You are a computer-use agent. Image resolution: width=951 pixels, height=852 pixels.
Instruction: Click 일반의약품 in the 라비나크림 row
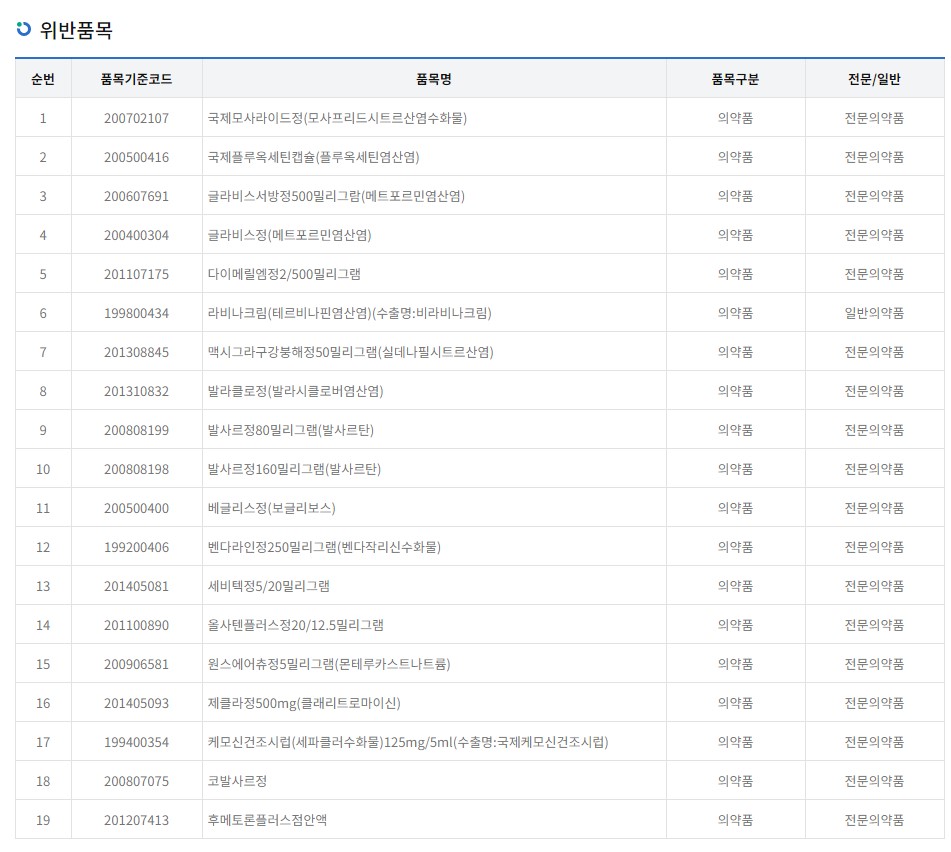click(873, 313)
